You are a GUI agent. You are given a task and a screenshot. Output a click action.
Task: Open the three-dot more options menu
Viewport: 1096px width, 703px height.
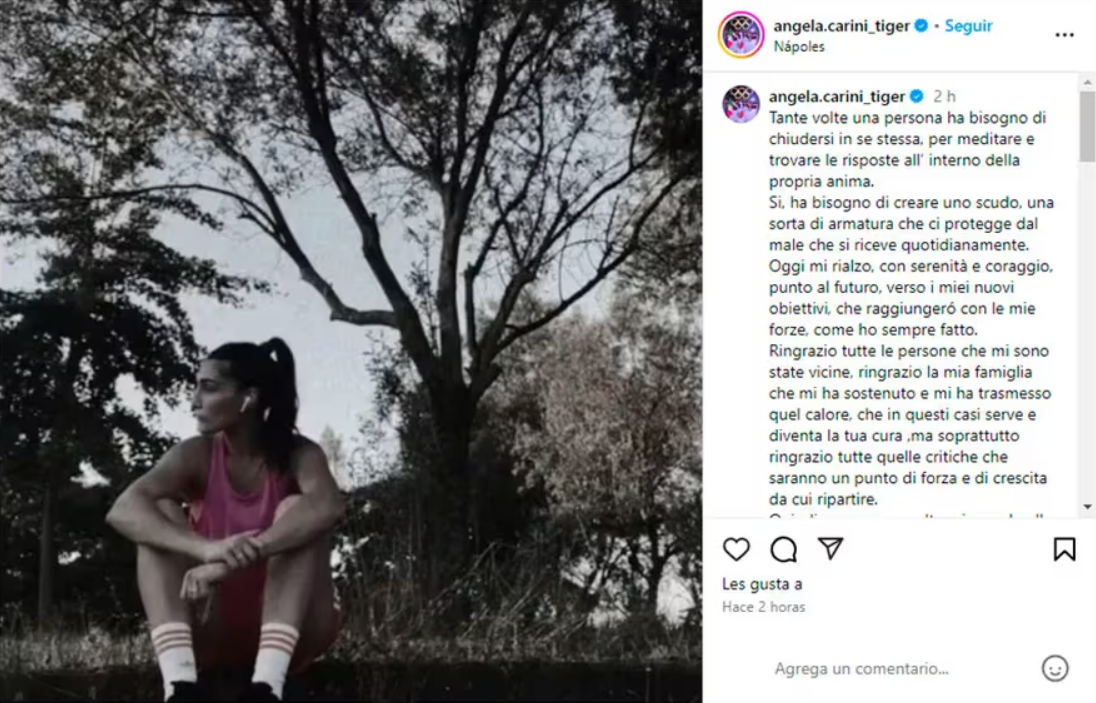coord(1064,35)
